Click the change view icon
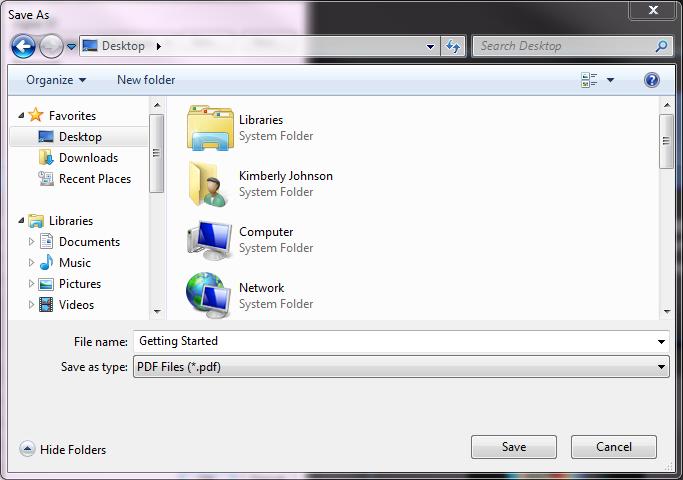 [x=589, y=80]
